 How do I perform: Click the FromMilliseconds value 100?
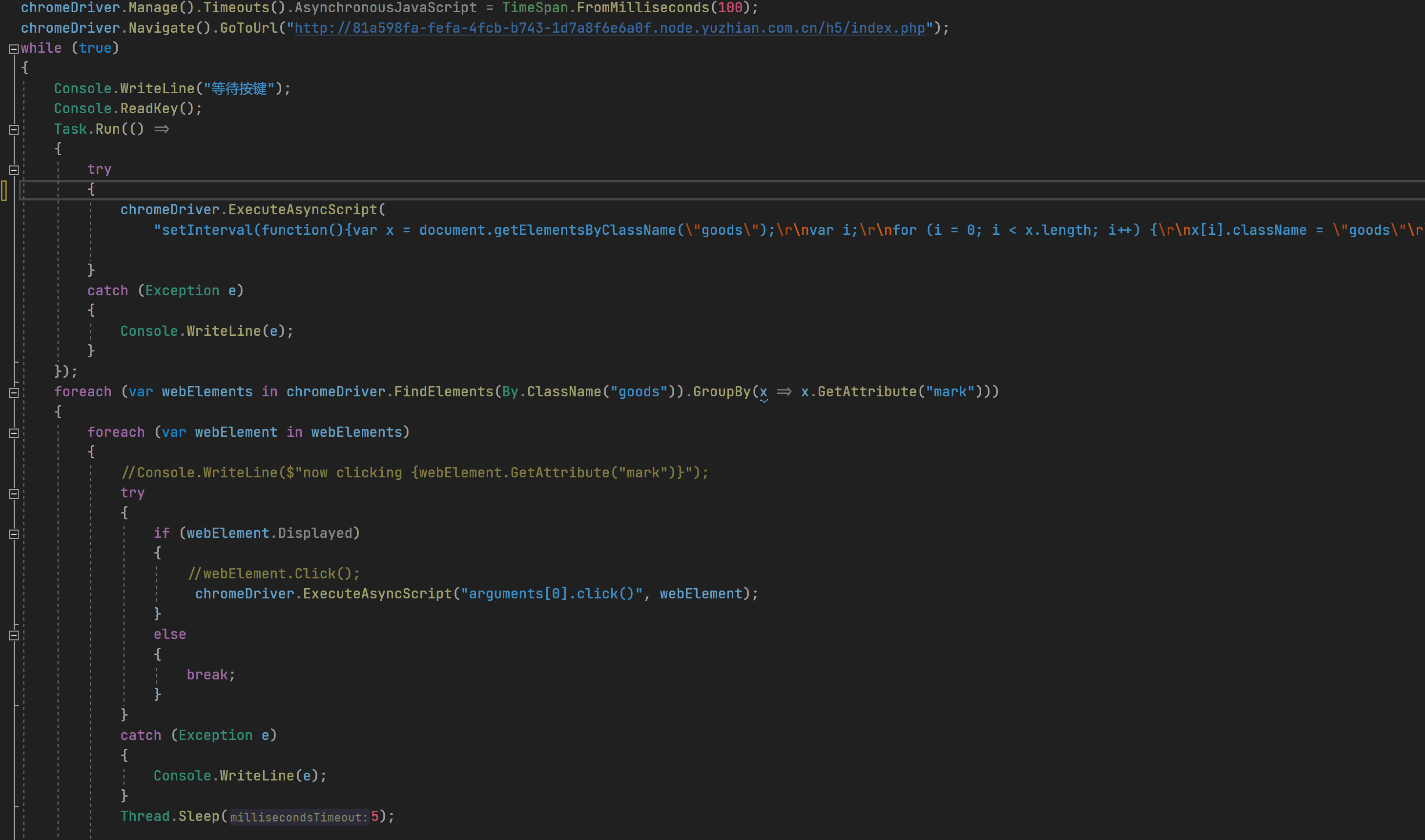coord(730,8)
